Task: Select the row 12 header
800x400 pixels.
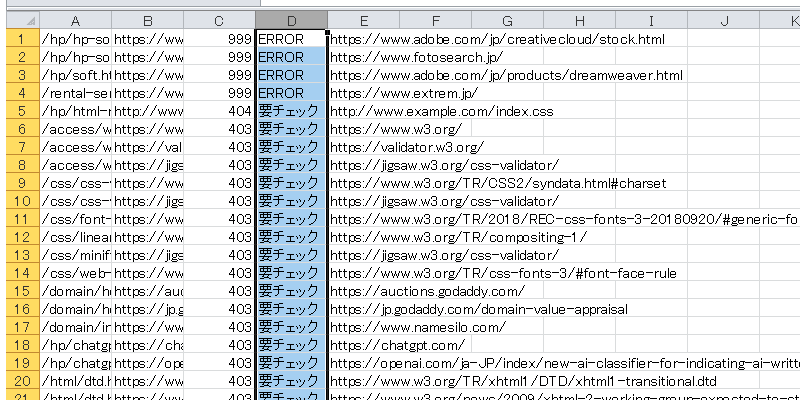Action: 20,237
